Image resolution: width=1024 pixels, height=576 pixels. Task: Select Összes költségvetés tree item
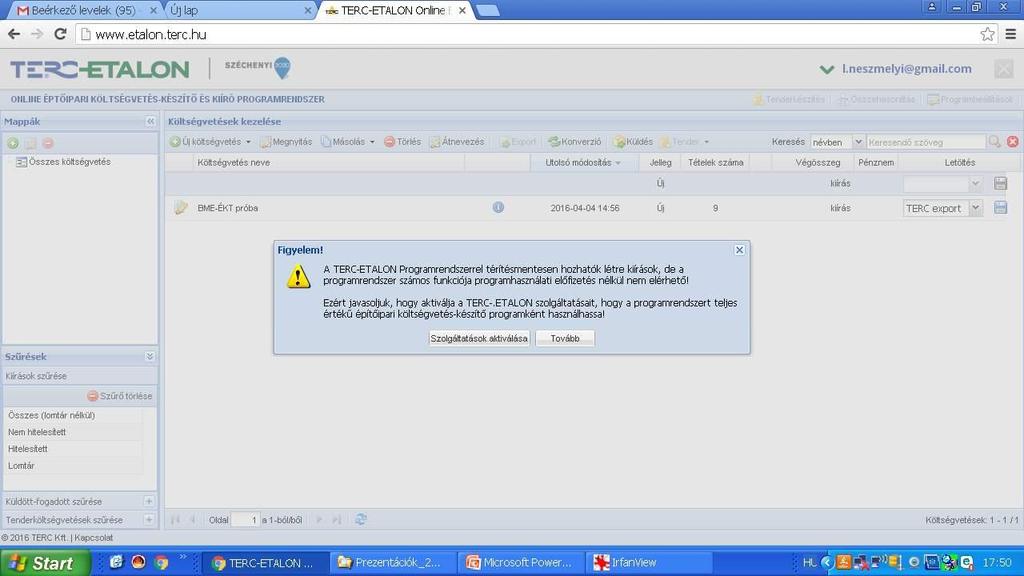tap(63, 162)
